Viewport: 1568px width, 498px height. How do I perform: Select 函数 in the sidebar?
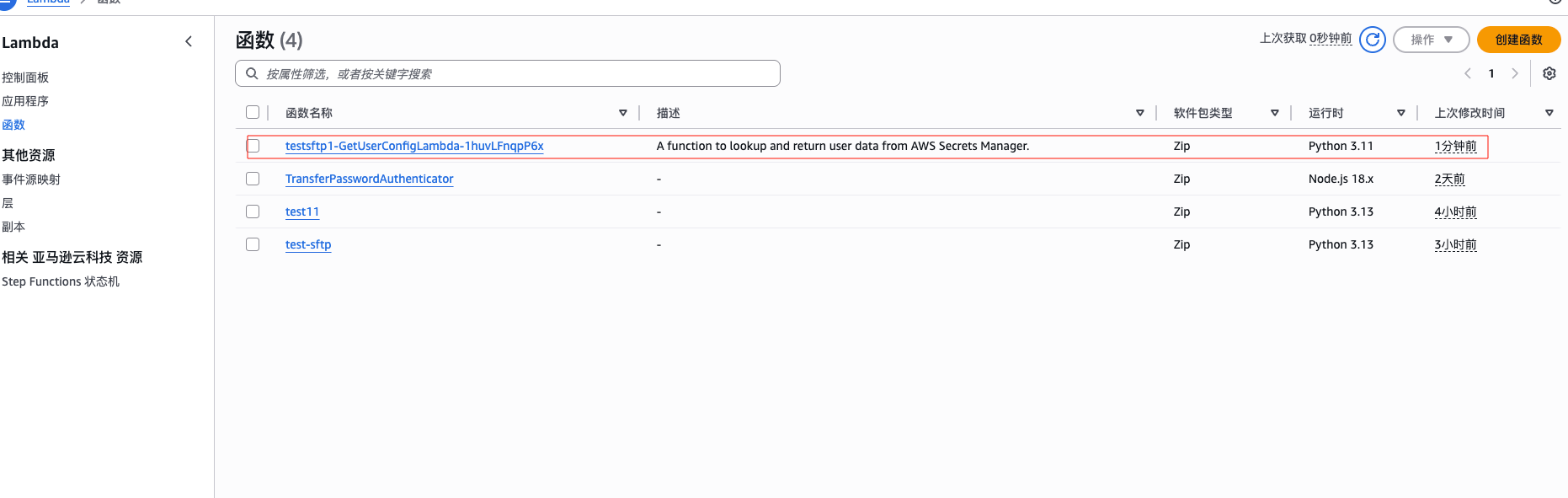point(13,125)
